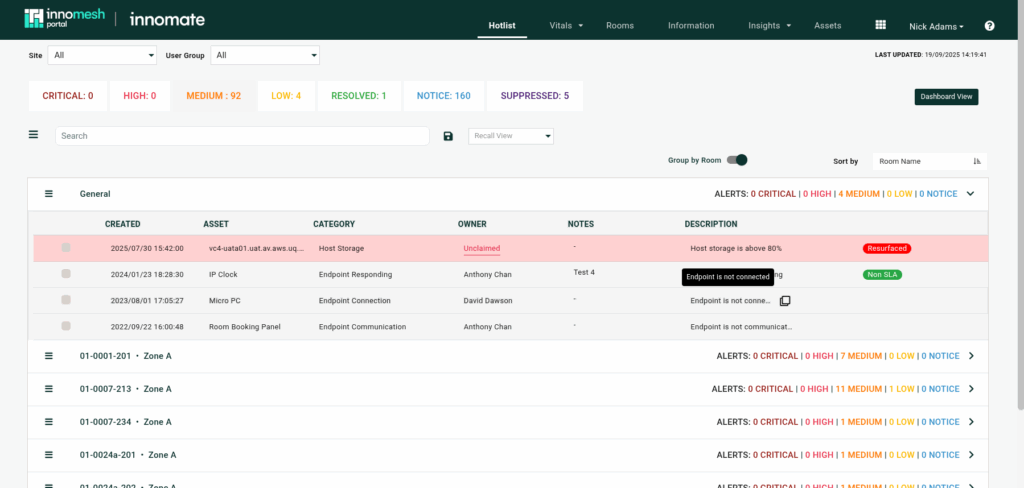The height and width of the screenshot is (488, 1024).
Task: Filter by LOW: 4 alerts
Action: click(286, 96)
